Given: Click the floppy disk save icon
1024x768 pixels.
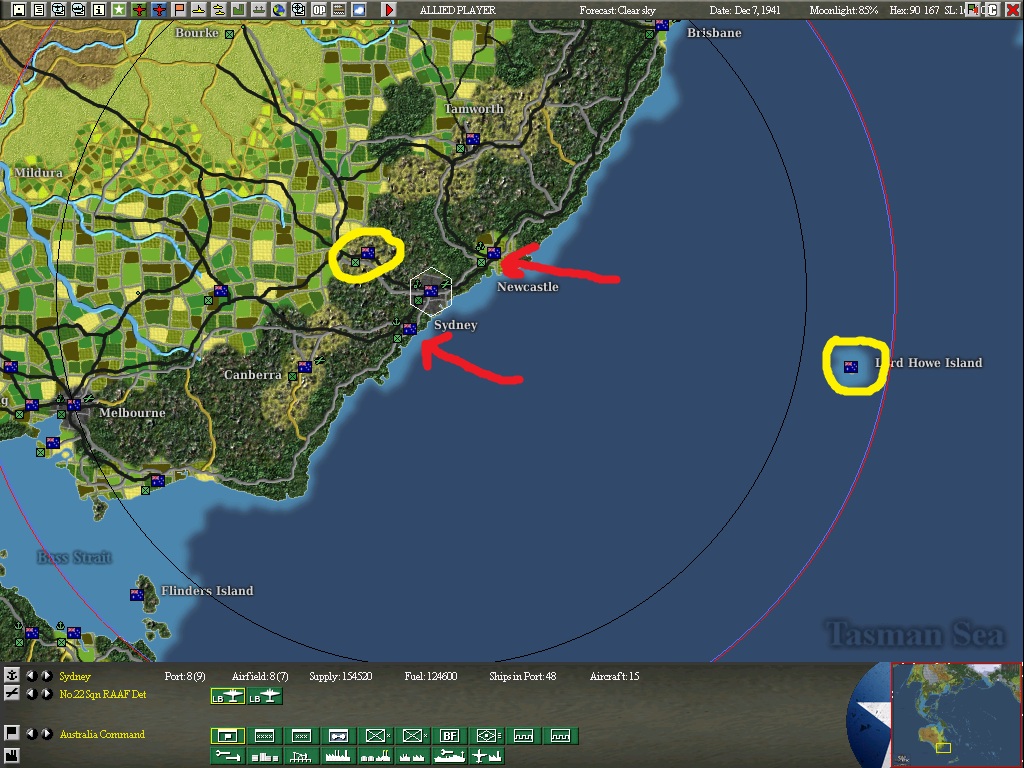Looking at the screenshot, I should coord(19,10).
